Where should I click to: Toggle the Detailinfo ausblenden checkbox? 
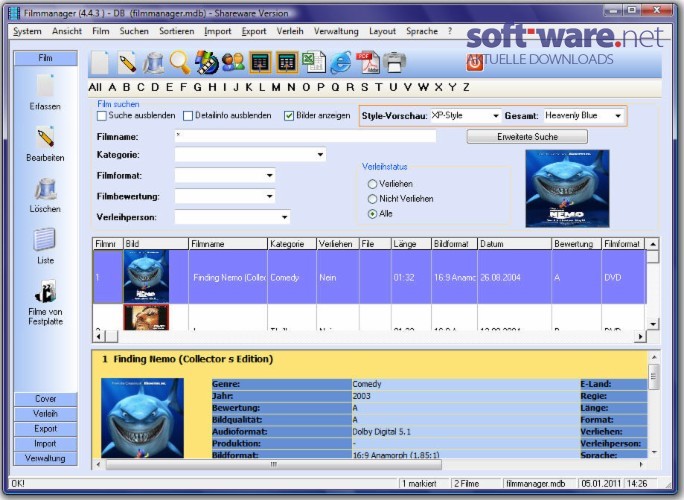[188, 116]
